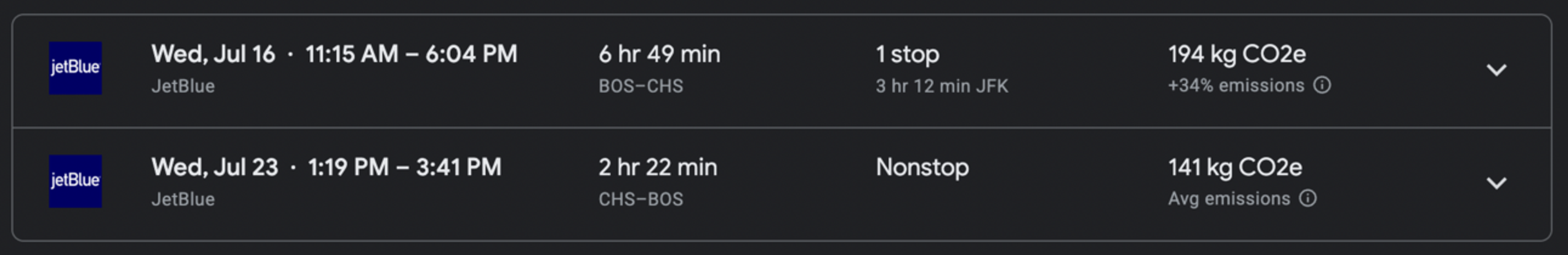Click the 3 hr 12 min JFK layover text
The height and width of the screenshot is (255, 1568).
942,86
